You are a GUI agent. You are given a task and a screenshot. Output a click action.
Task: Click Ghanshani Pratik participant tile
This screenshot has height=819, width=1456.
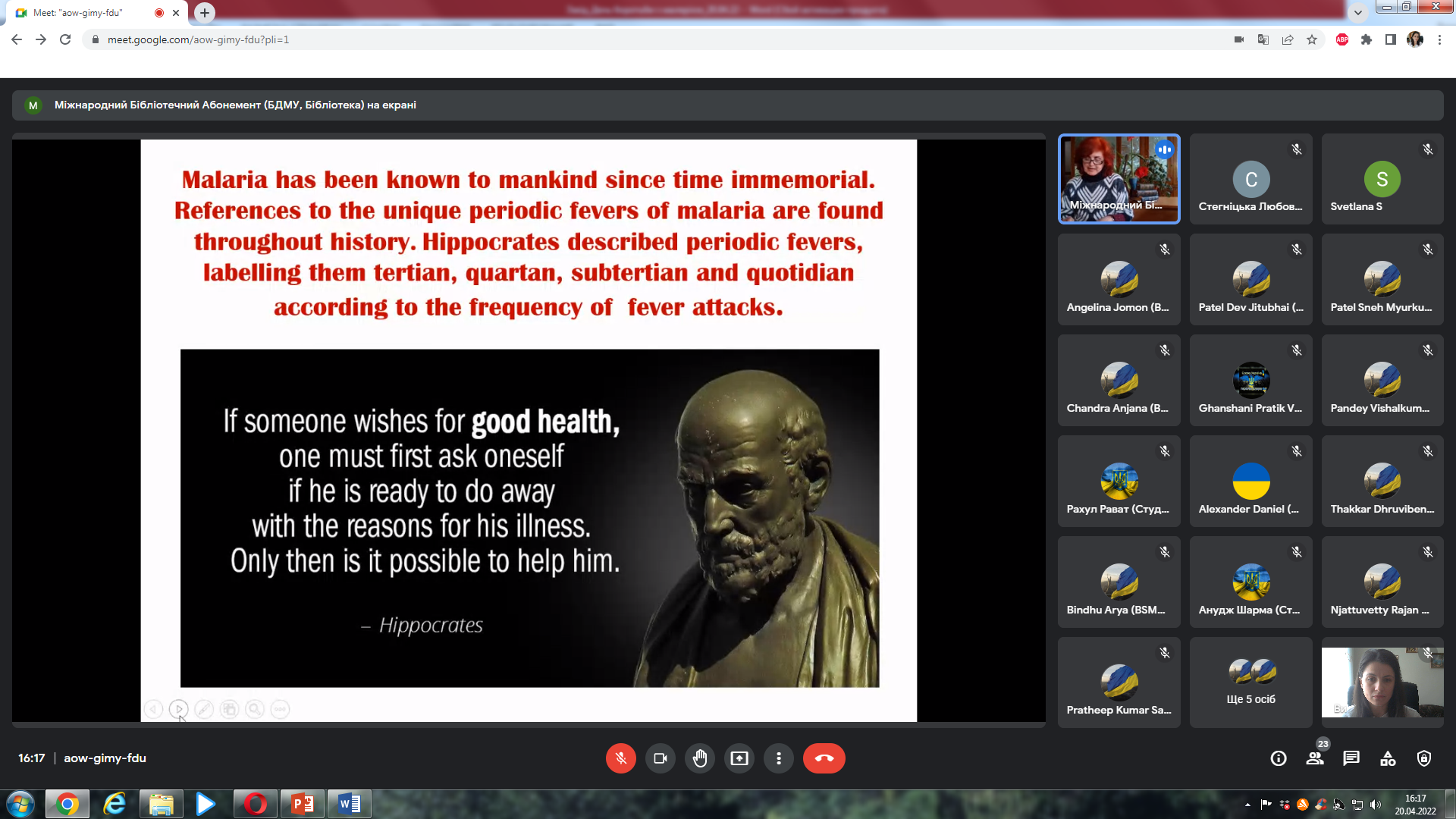click(x=1250, y=381)
